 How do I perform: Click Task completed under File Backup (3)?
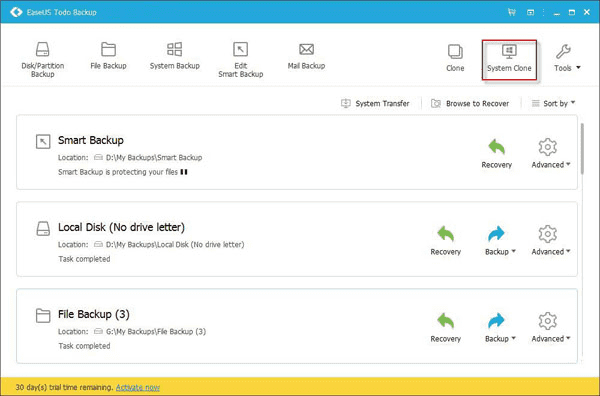point(84,346)
